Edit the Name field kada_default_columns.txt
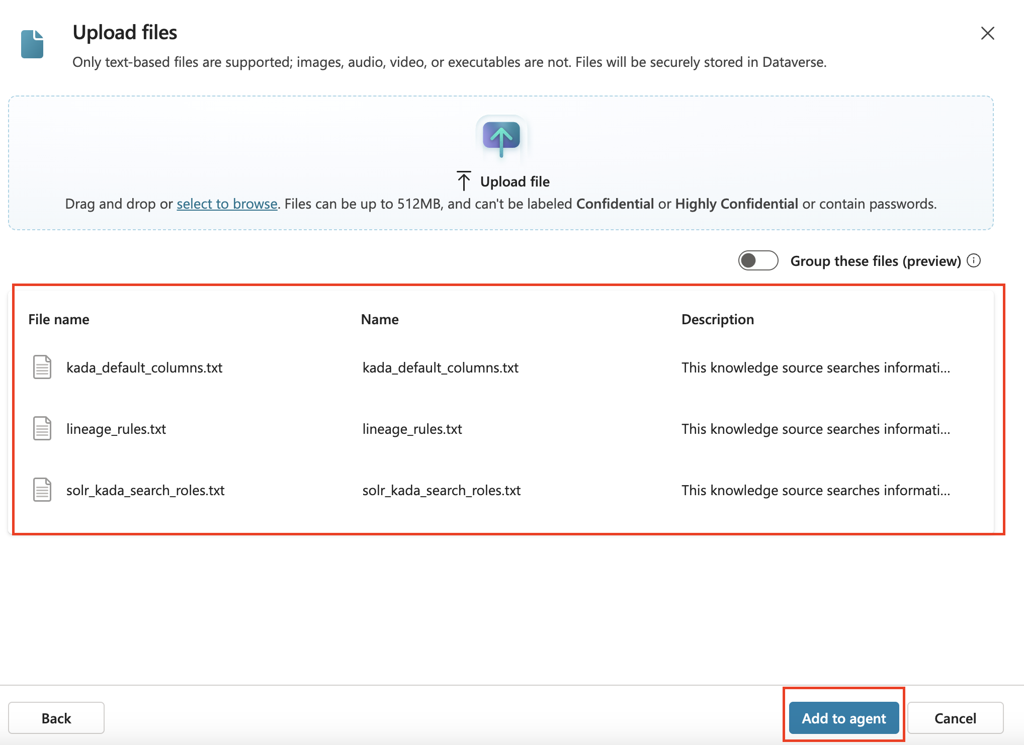1024x745 pixels. (x=440, y=368)
